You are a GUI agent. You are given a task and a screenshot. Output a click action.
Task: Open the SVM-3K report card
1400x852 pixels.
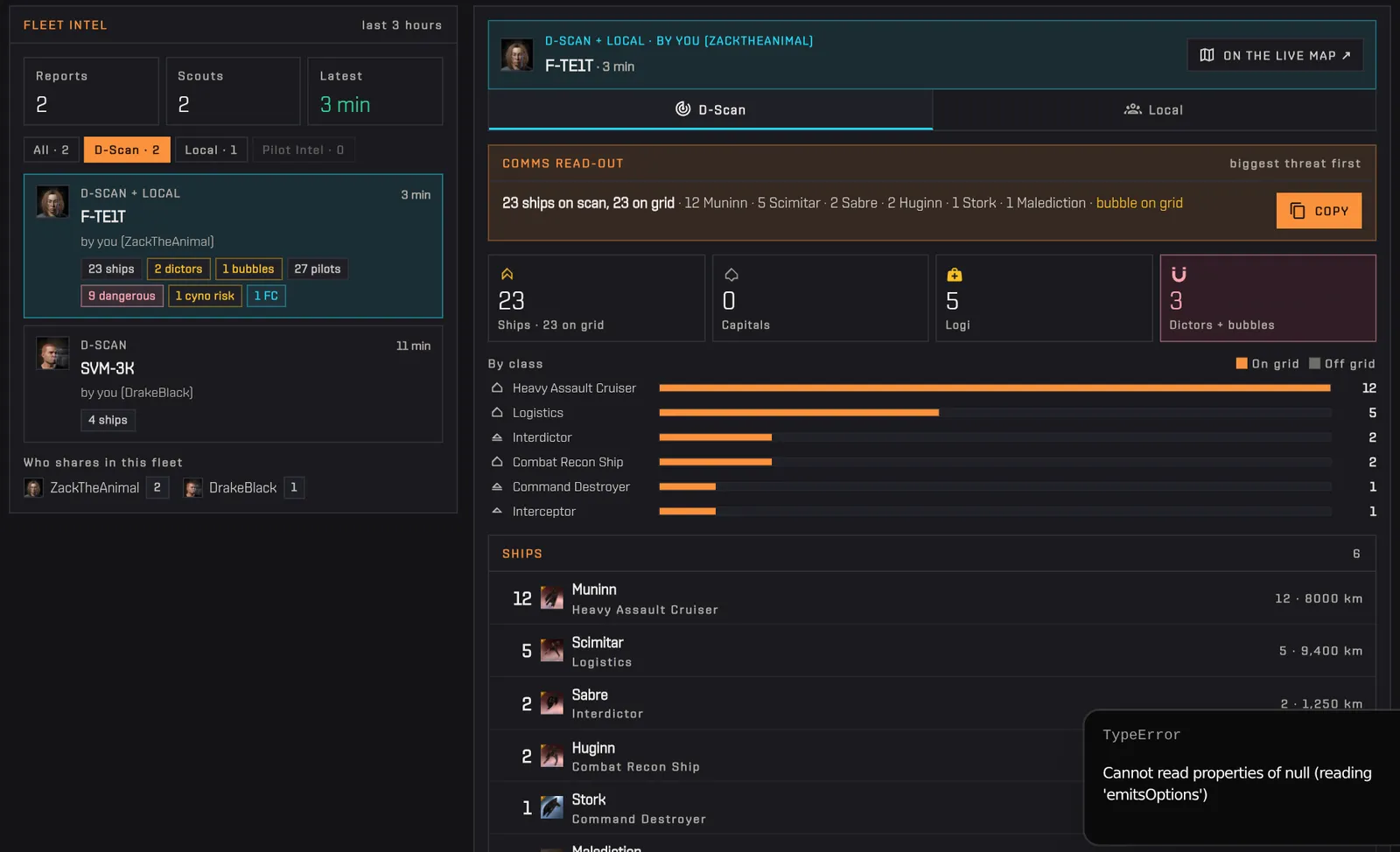click(233, 384)
